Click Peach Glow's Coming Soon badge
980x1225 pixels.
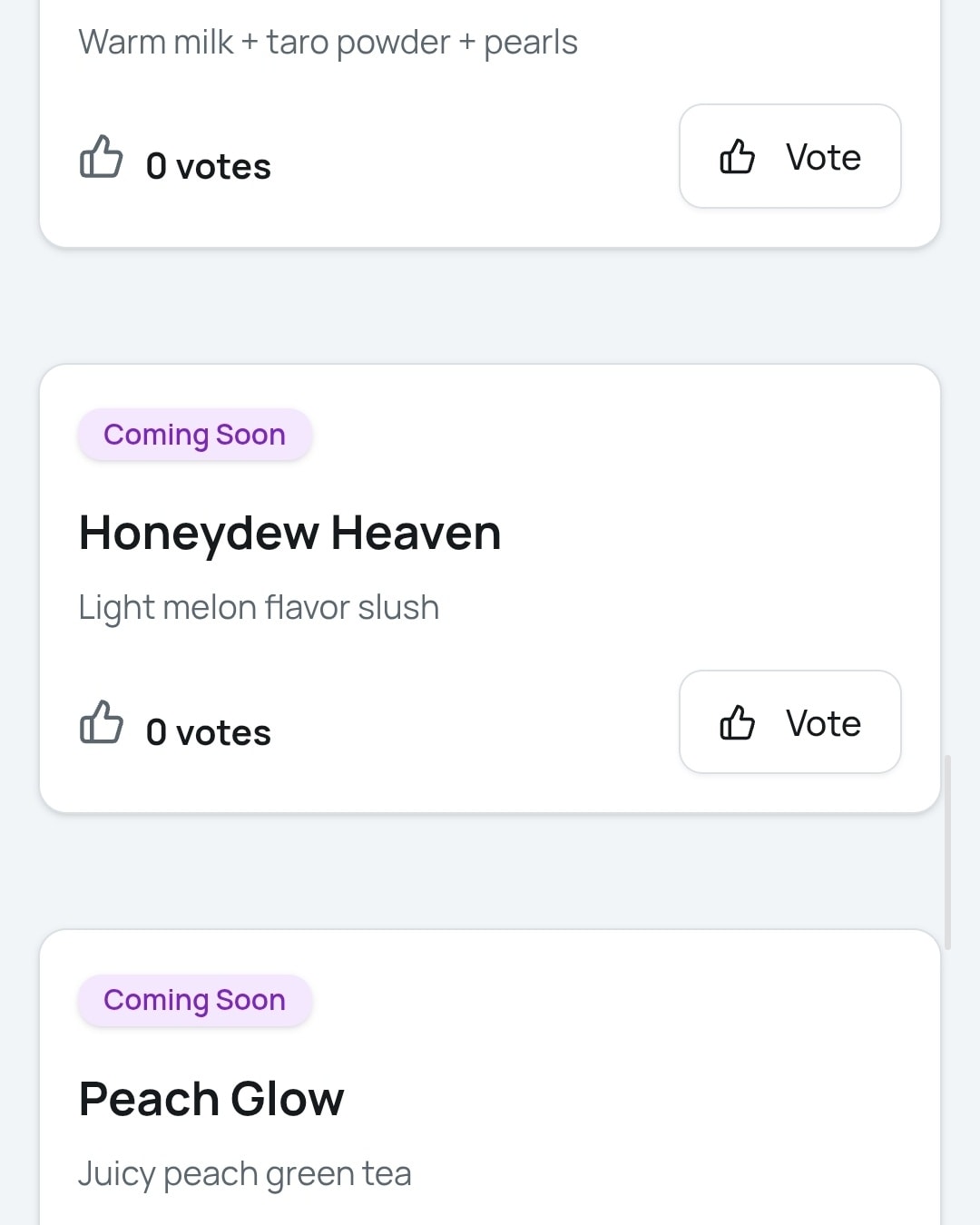click(x=194, y=1000)
